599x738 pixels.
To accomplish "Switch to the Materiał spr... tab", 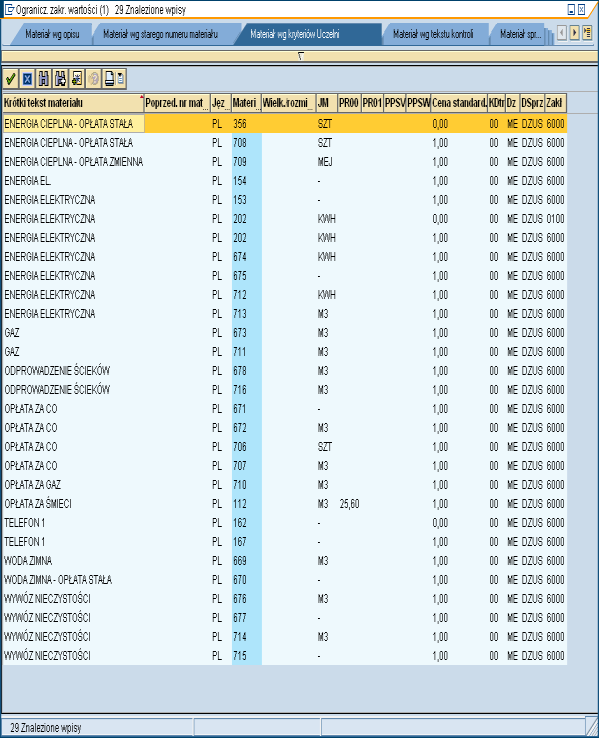I will pos(520,34).
